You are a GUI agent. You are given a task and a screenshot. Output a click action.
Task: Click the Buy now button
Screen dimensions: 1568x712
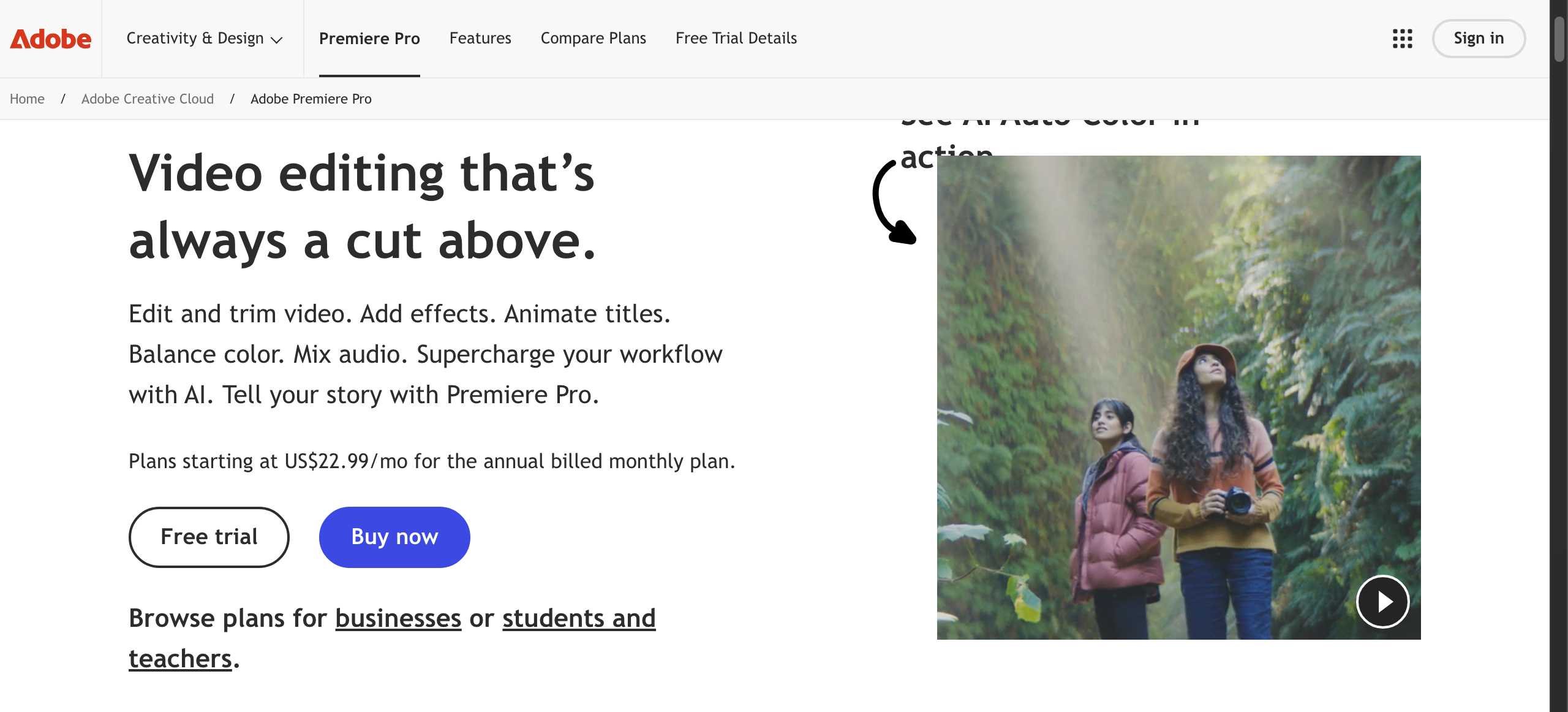point(394,537)
